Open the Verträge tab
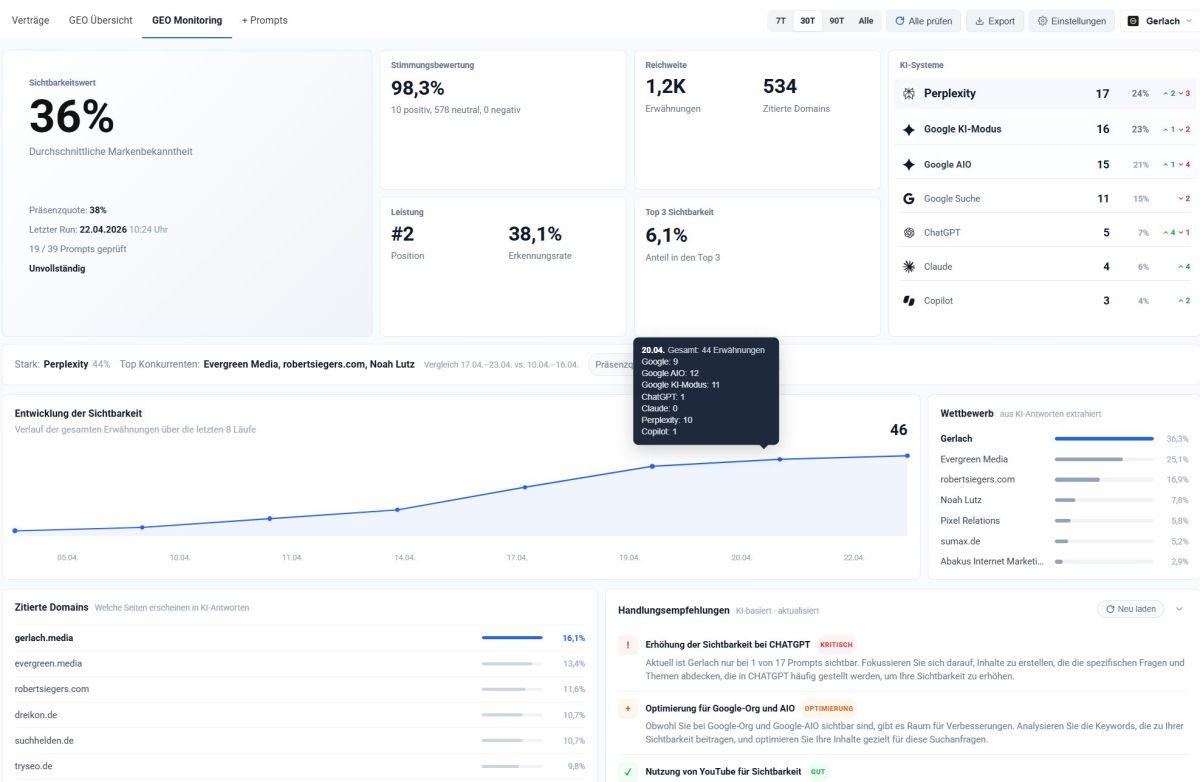 point(31,19)
